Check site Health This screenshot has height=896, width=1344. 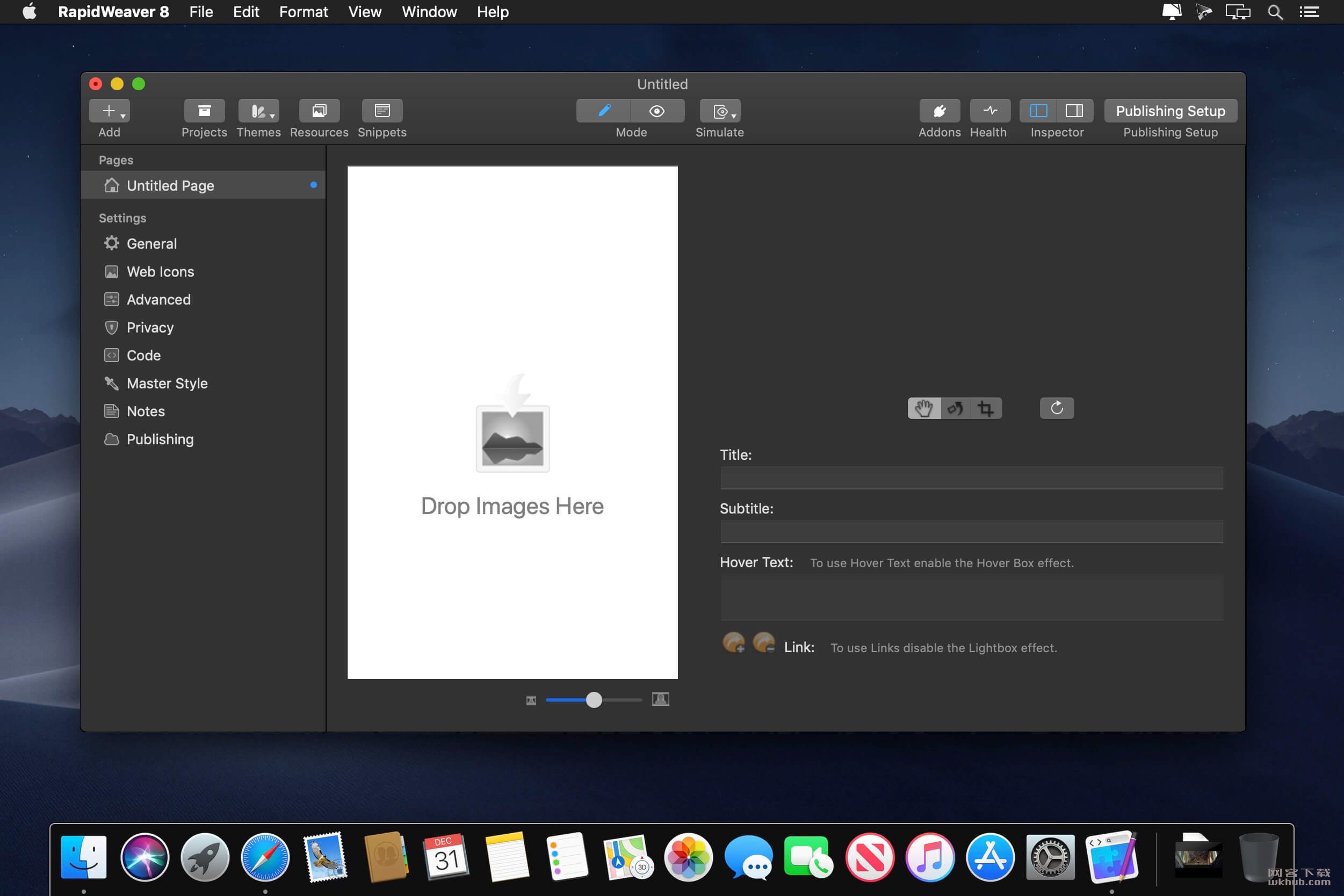(x=989, y=111)
